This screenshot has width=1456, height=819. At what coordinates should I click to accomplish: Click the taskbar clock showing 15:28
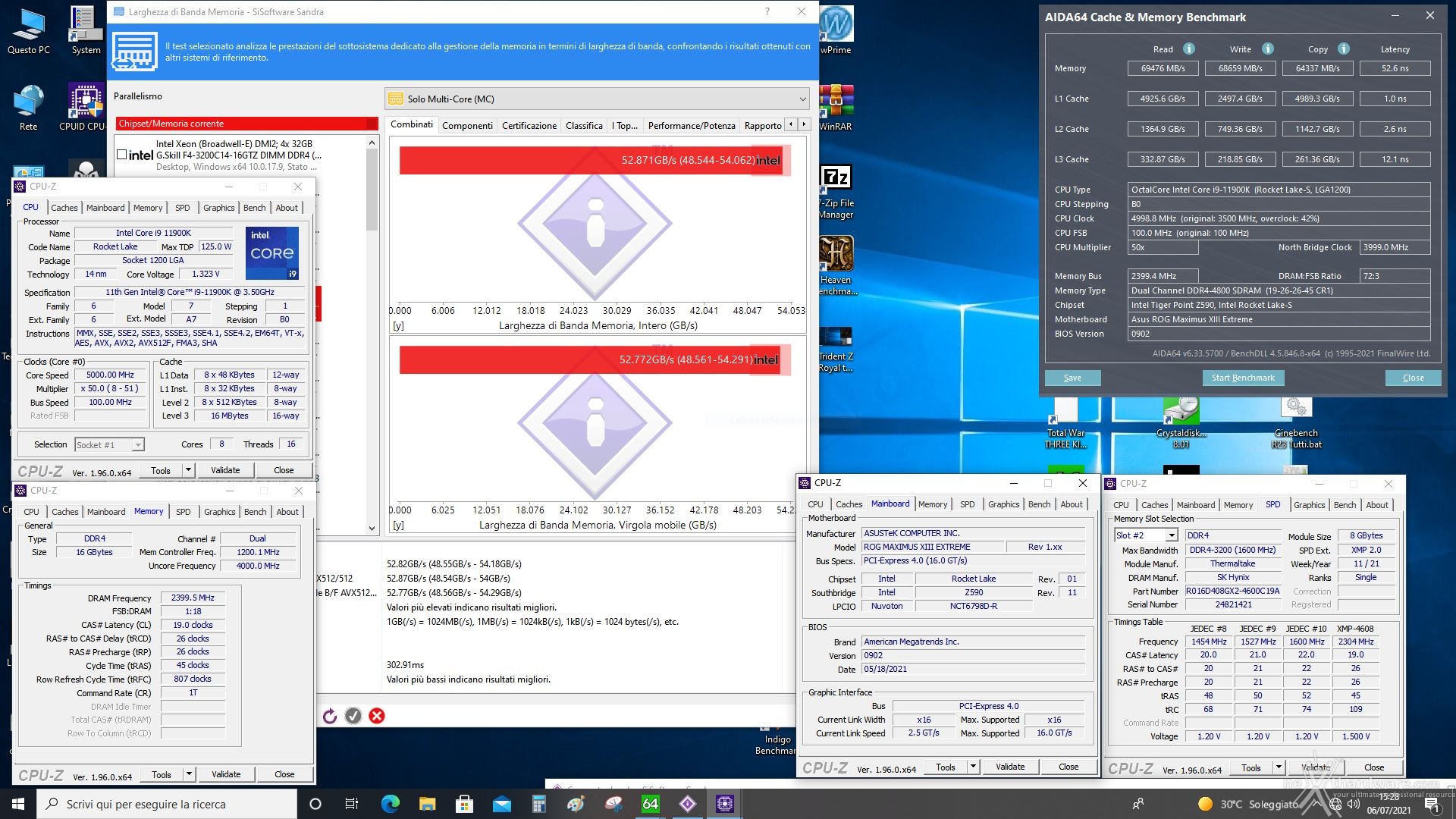point(1389,804)
